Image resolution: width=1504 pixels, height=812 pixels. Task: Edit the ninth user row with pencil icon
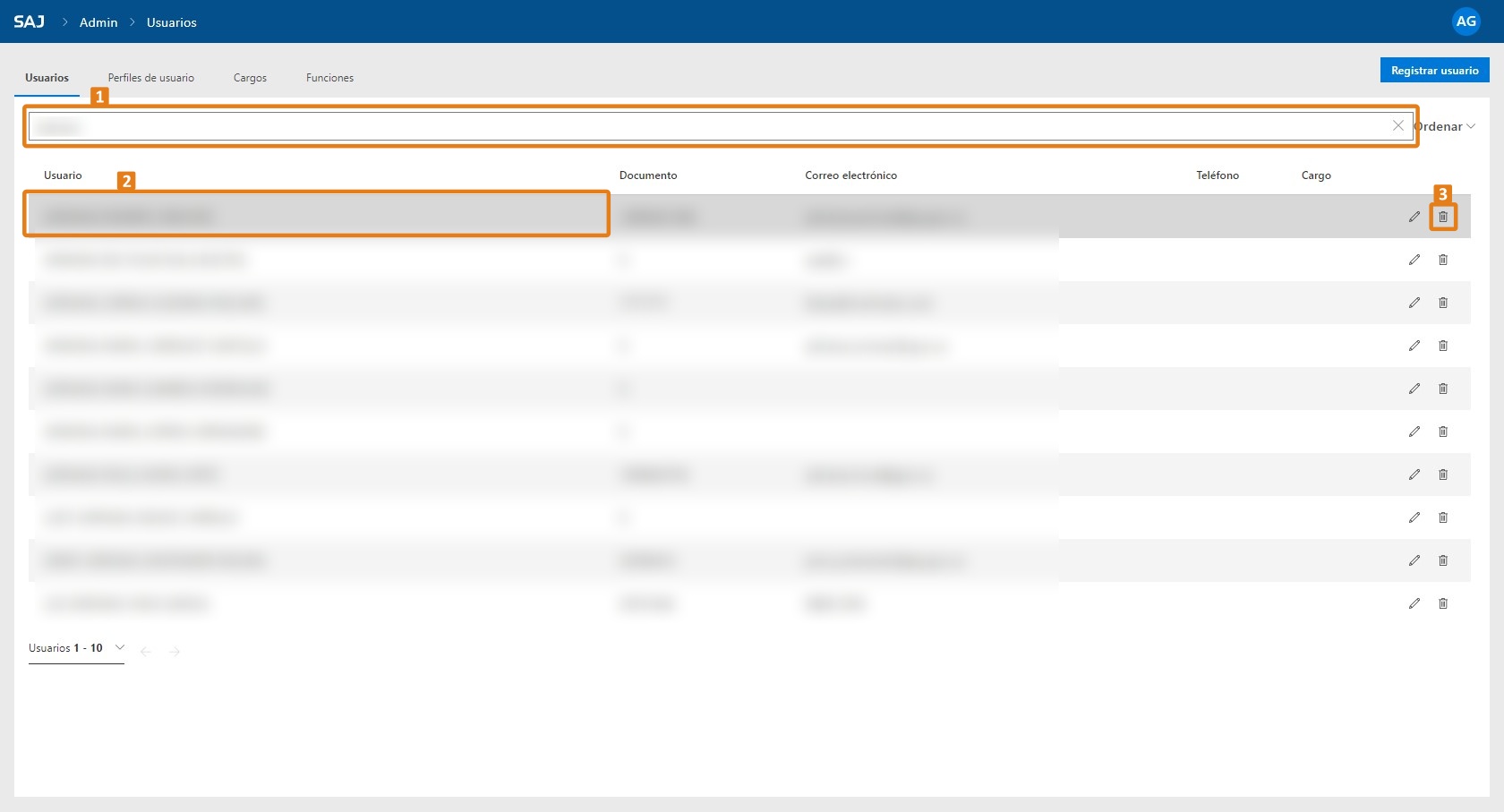[1414, 560]
